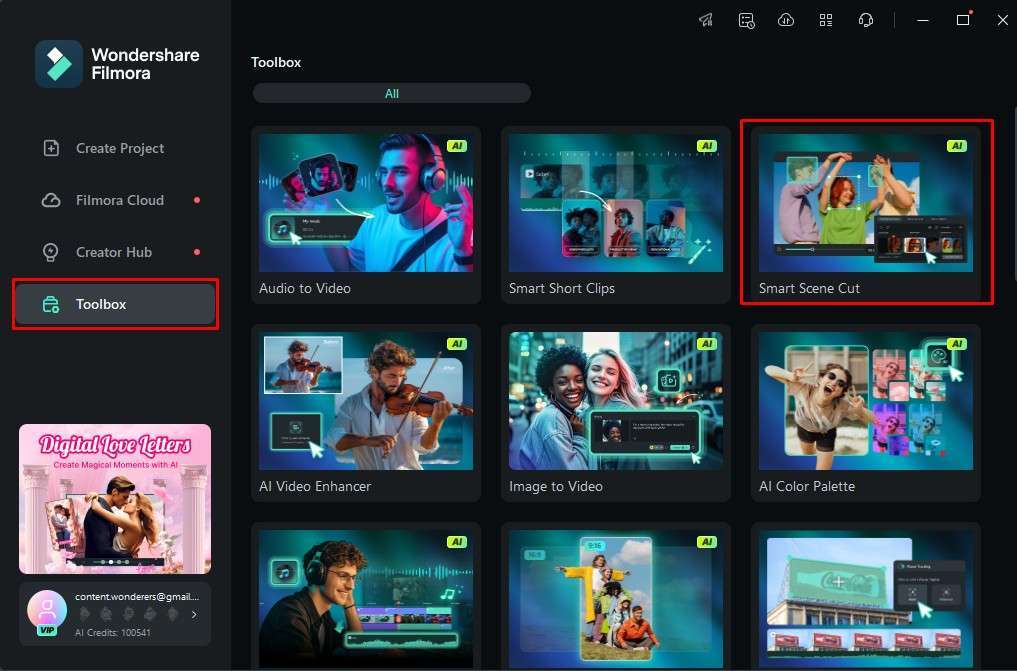
Task: Select the Toolbox sidebar item
Action: tap(115, 304)
